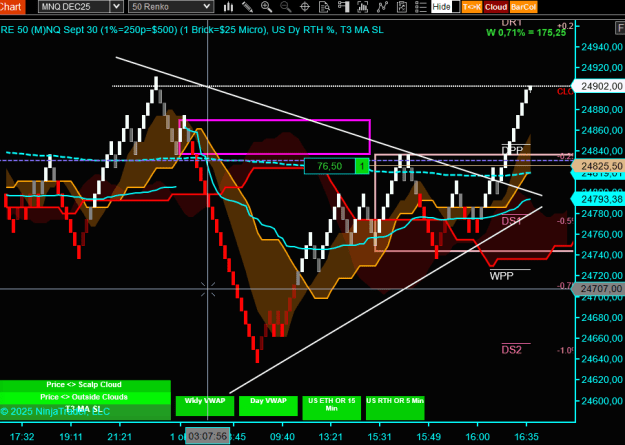
Task: Click the green position quantity 1 marker
Action: click(x=362, y=166)
